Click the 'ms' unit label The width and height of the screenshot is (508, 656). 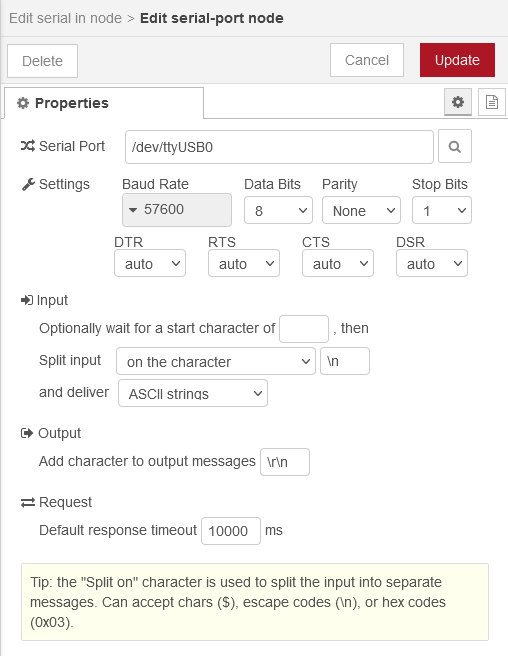274,530
